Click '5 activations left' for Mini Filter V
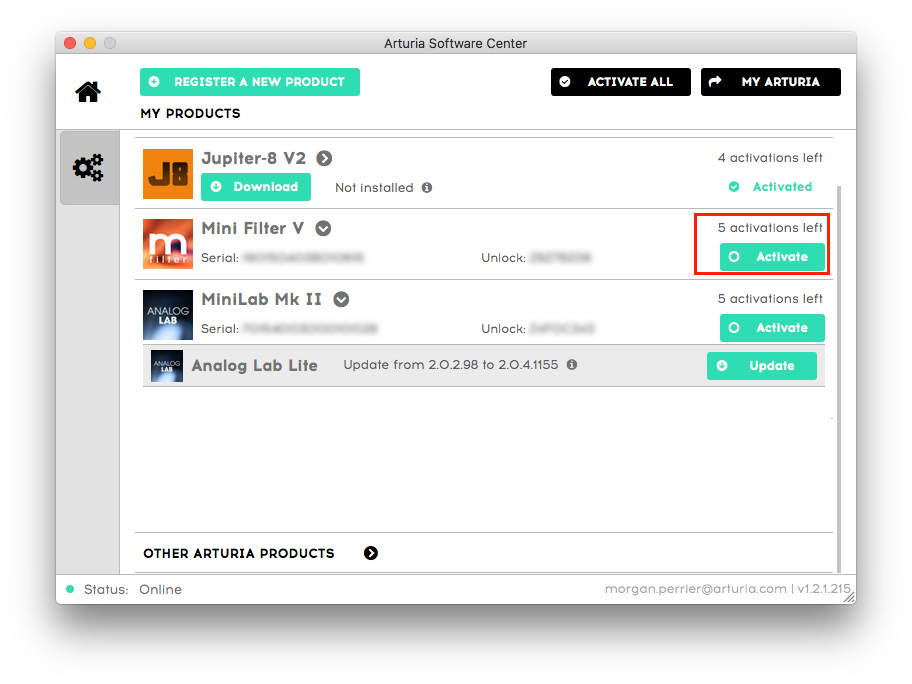The image size is (912, 684). 770,227
